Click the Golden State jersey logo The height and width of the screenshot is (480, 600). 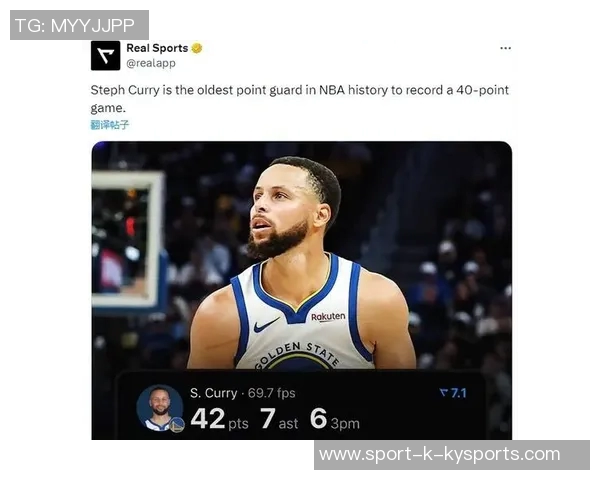point(297,356)
